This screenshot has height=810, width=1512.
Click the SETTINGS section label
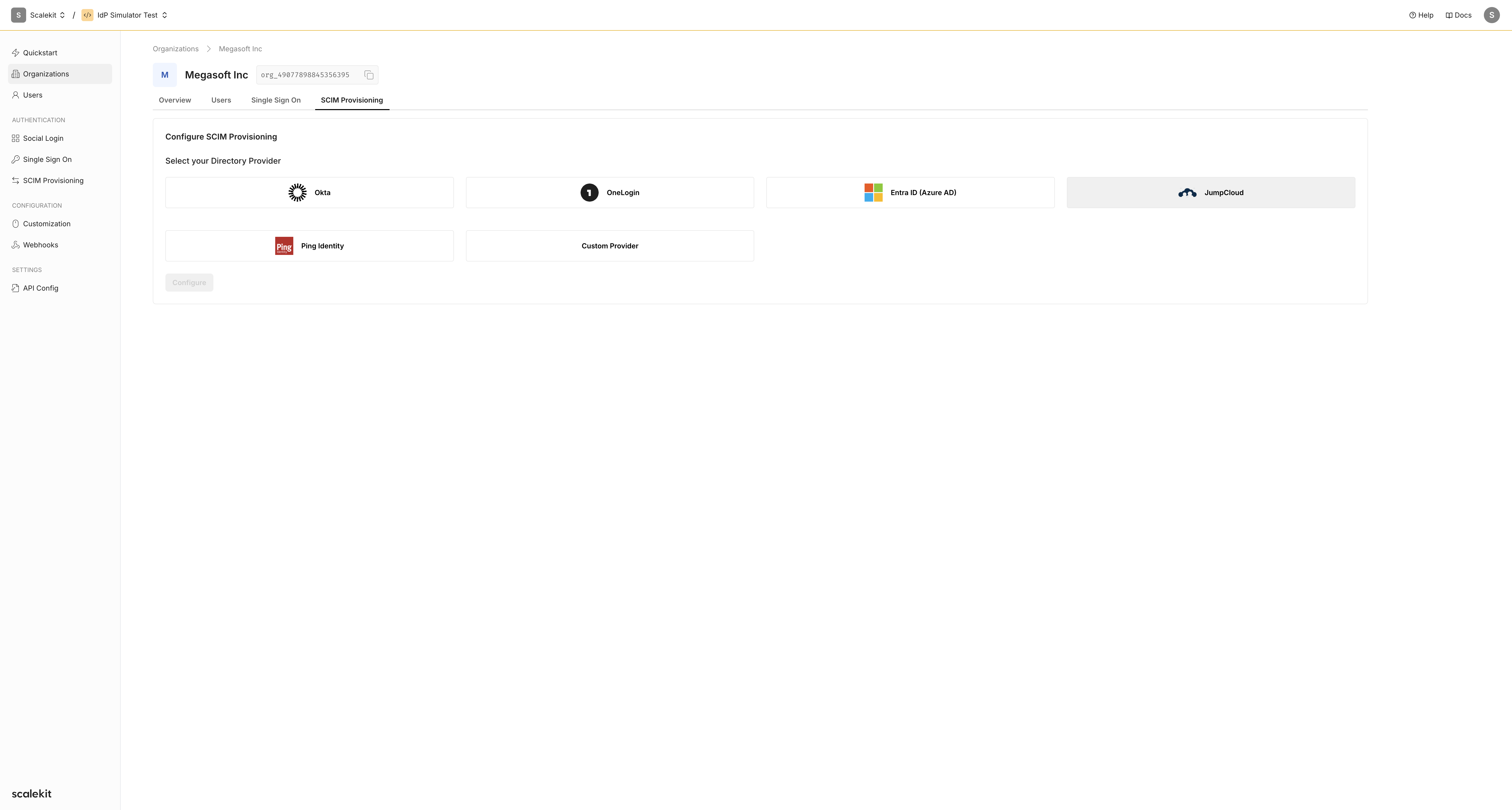(26, 270)
